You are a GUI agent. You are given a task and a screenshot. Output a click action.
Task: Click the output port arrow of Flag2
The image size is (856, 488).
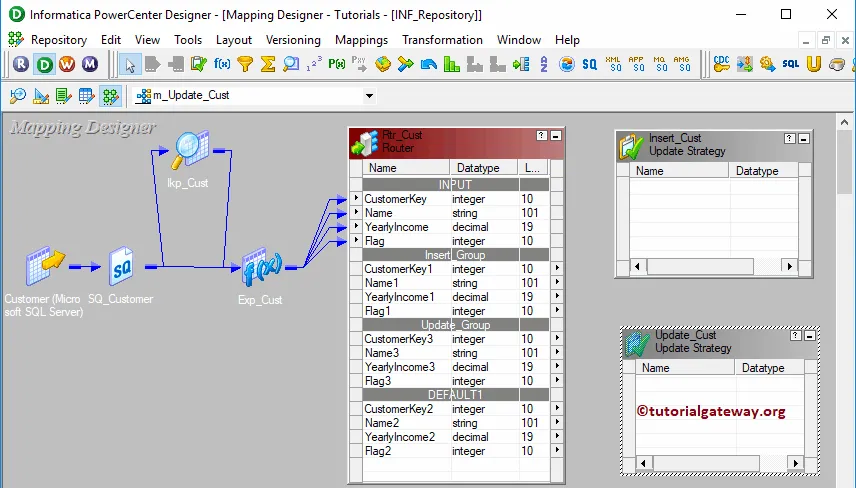[x=557, y=450]
